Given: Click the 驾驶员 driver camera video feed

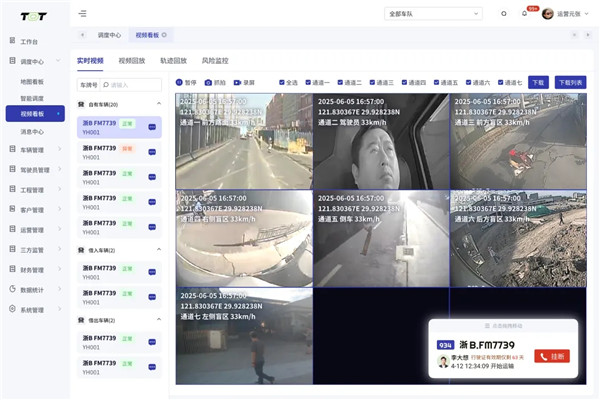Looking at the screenshot, I should 380,142.
